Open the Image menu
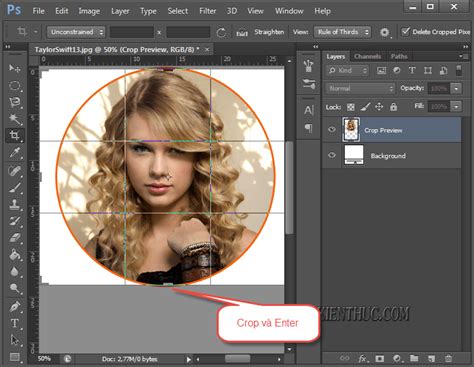Viewport: 474px width, 367px height. click(89, 11)
